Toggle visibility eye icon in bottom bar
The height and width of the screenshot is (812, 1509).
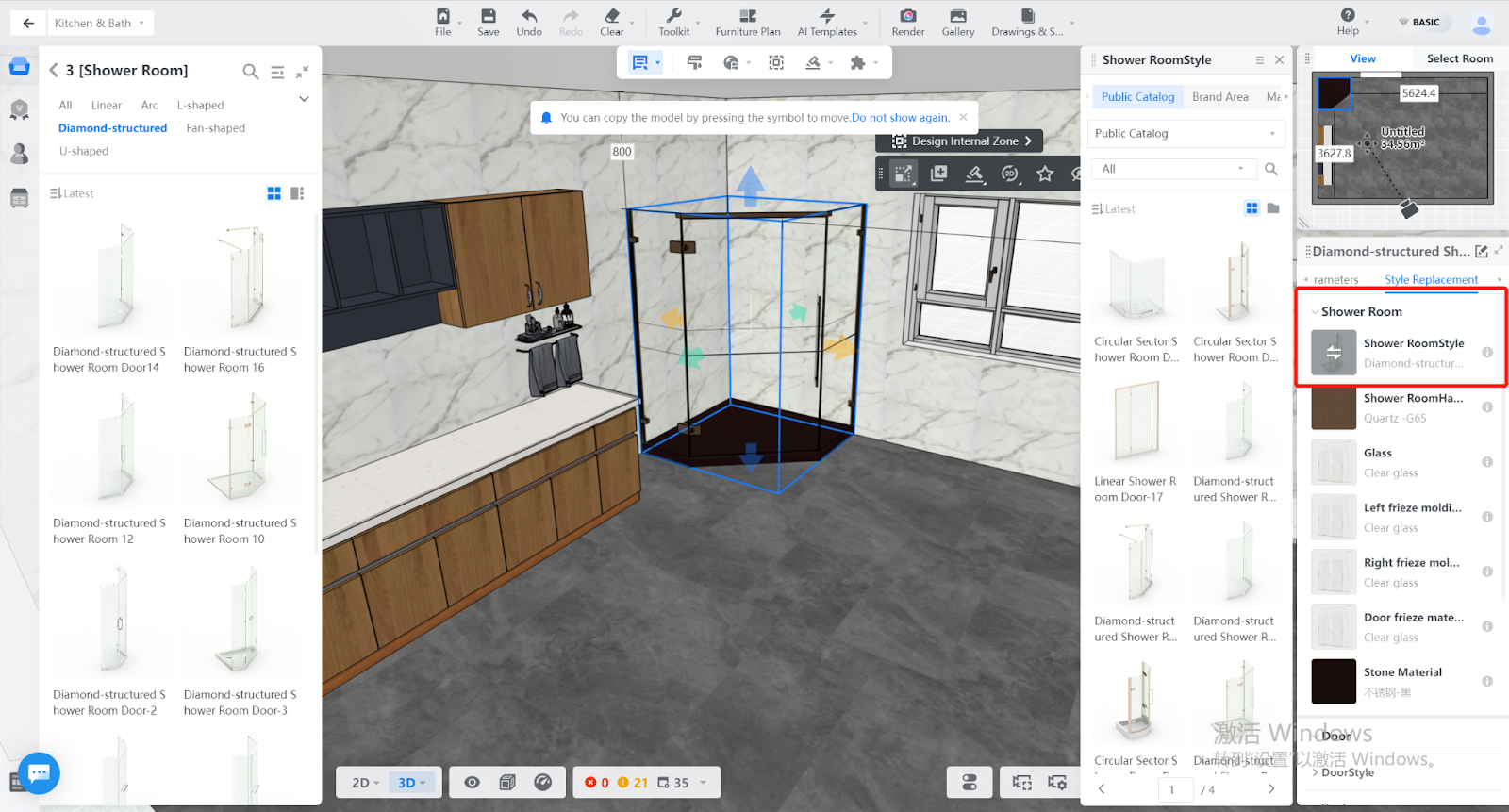click(472, 783)
